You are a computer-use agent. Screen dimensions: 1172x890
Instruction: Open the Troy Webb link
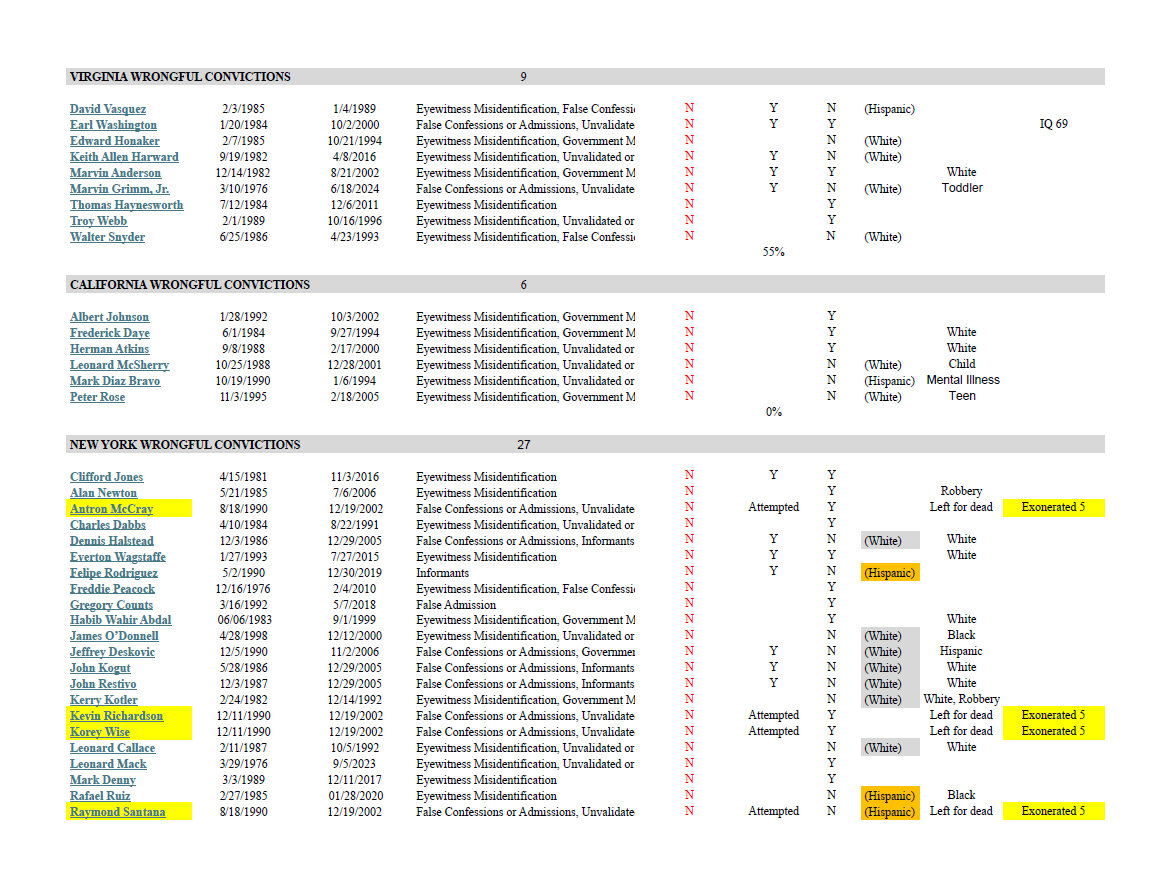[99, 221]
